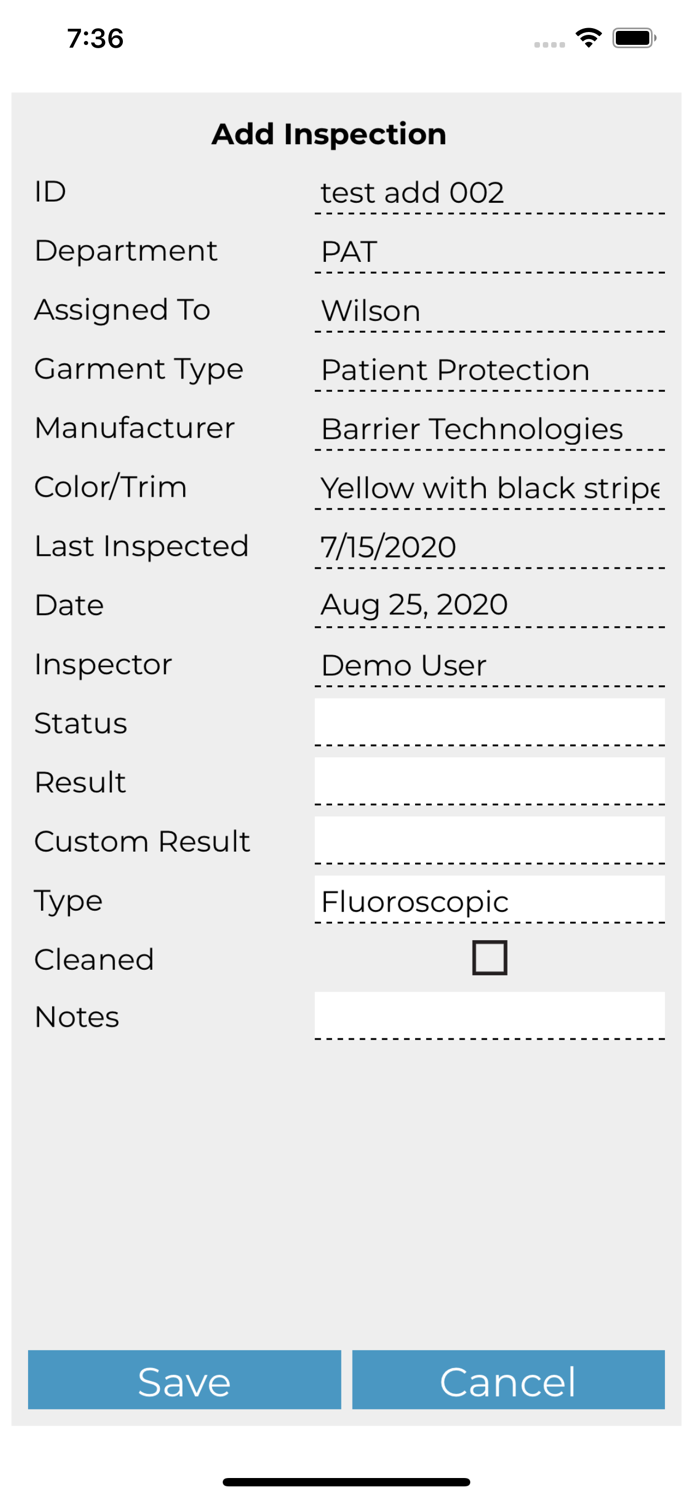Tap the ID field test add 002

click(489, 192)
